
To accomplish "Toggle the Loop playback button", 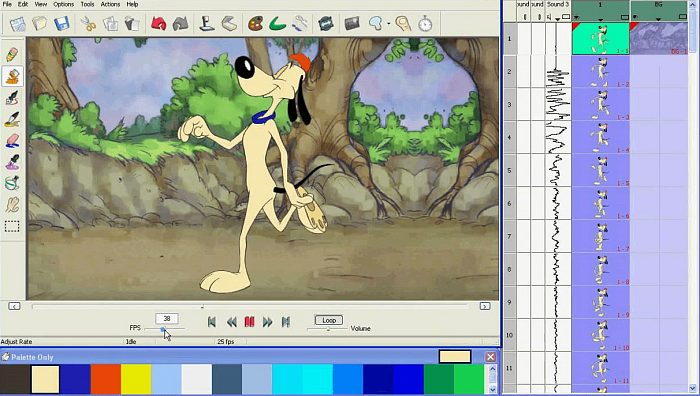I will point(329,320).
